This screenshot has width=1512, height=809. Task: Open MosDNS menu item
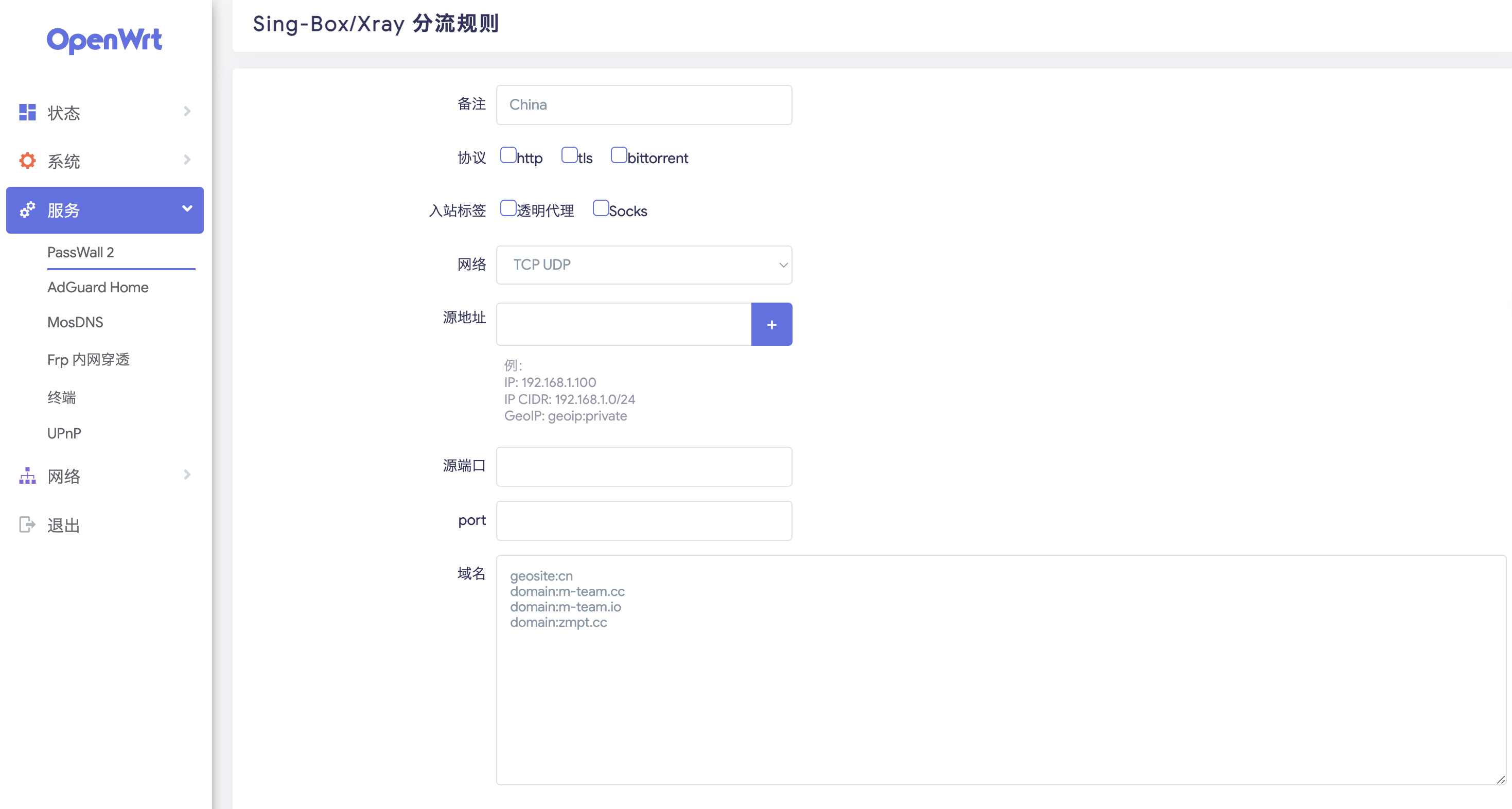[x=75, y=322]
